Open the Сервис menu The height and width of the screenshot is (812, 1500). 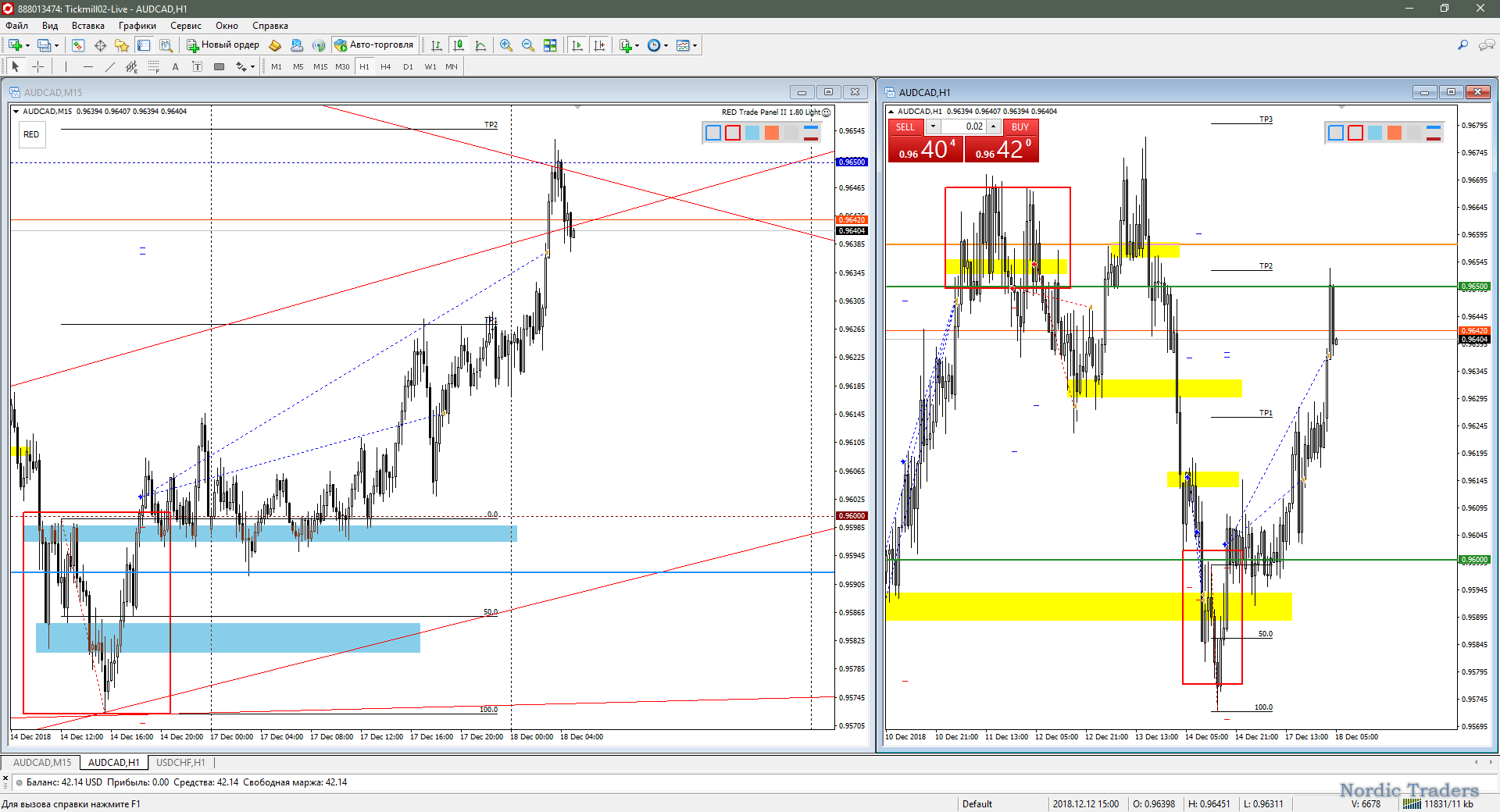click(x=186, y=26)
